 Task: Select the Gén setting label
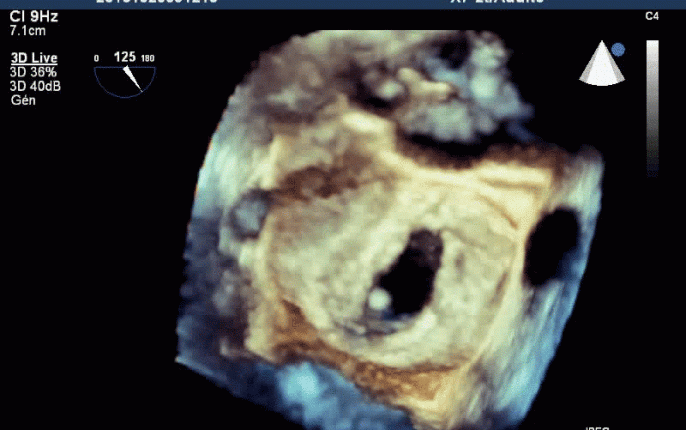click(23, 100)
